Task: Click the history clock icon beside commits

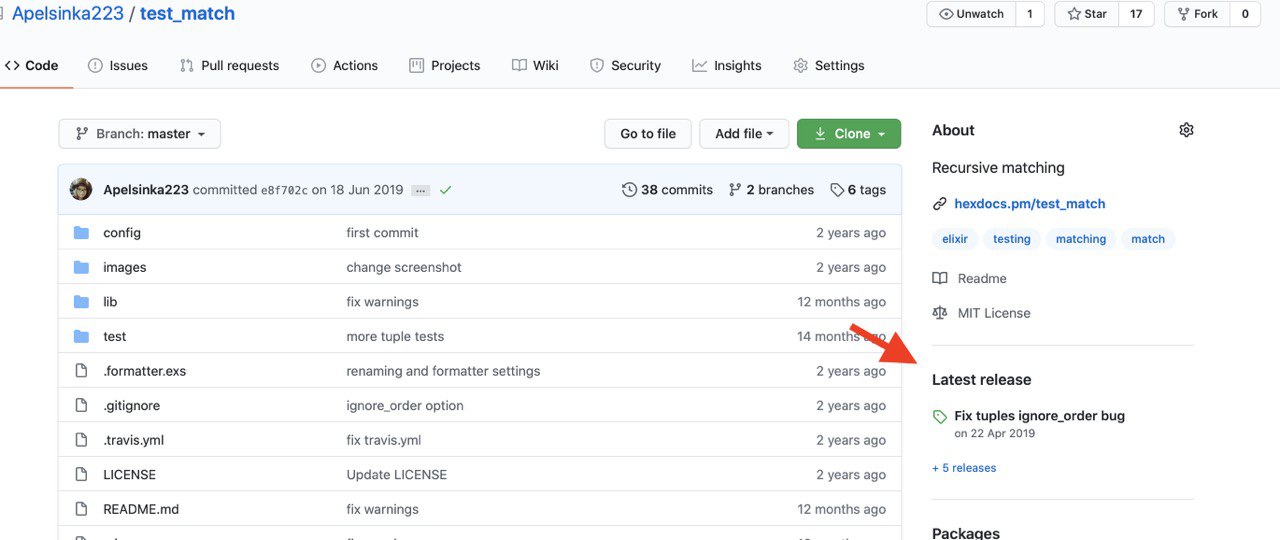Action: (629, 190)
